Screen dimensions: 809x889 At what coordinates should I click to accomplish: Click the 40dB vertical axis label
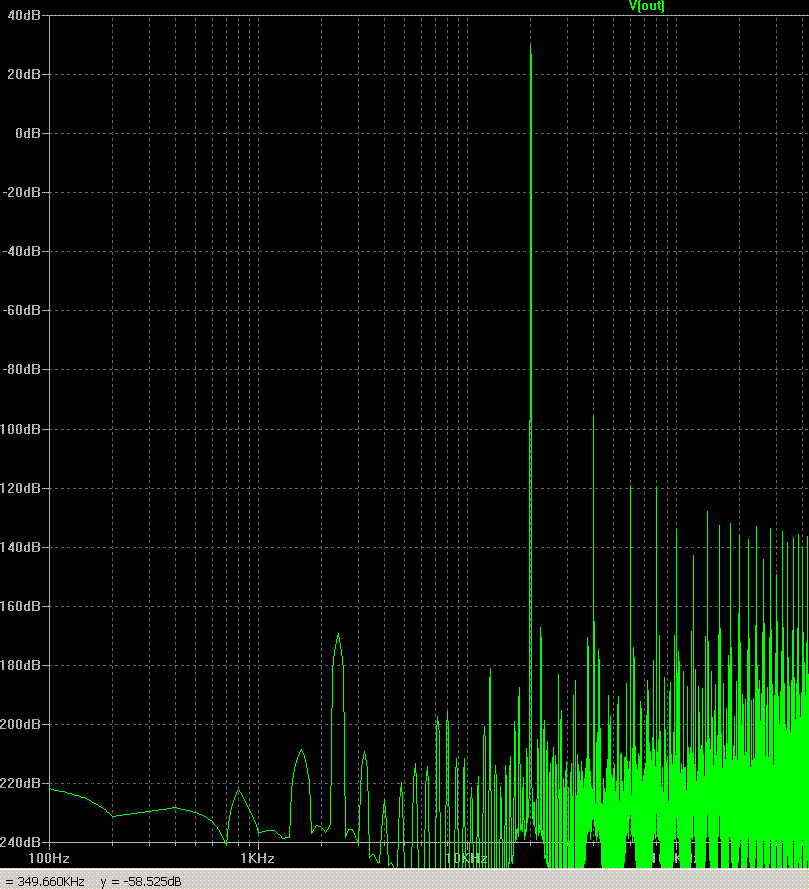pyautogui.click(x=24, y=16)
